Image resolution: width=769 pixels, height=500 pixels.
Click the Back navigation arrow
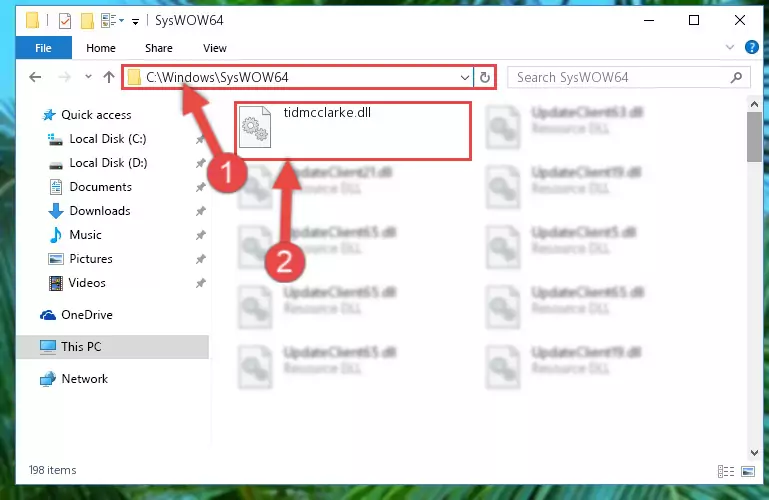coord(35,77)
